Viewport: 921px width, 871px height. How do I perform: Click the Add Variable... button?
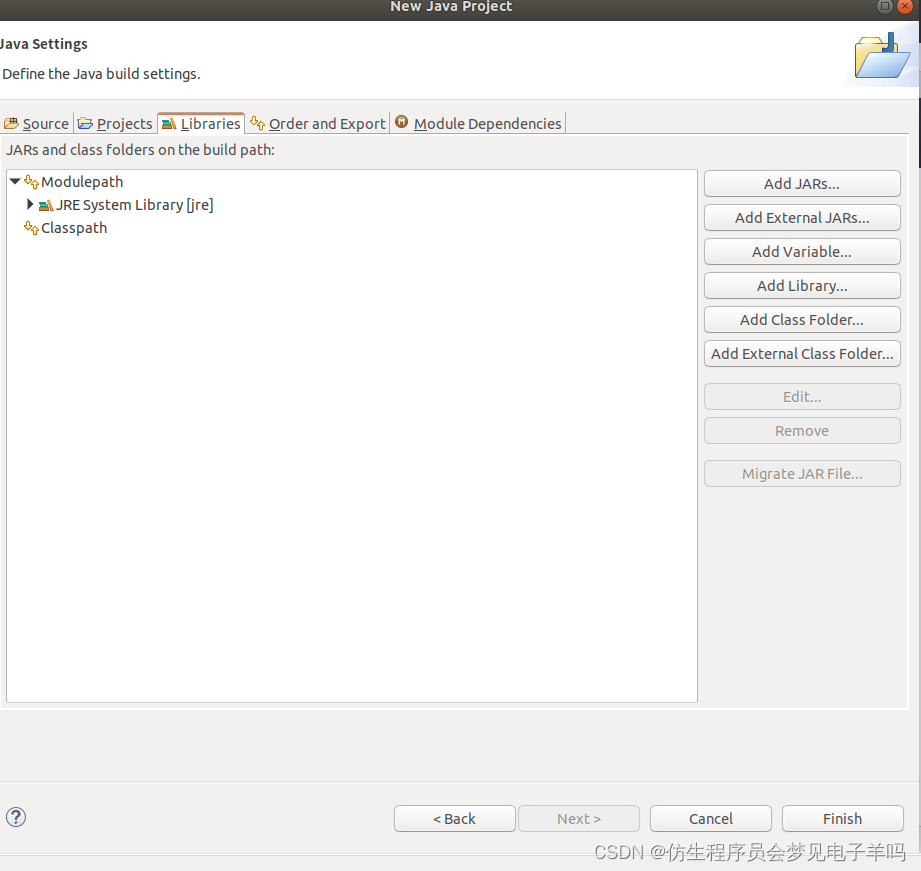pos(802,252)
